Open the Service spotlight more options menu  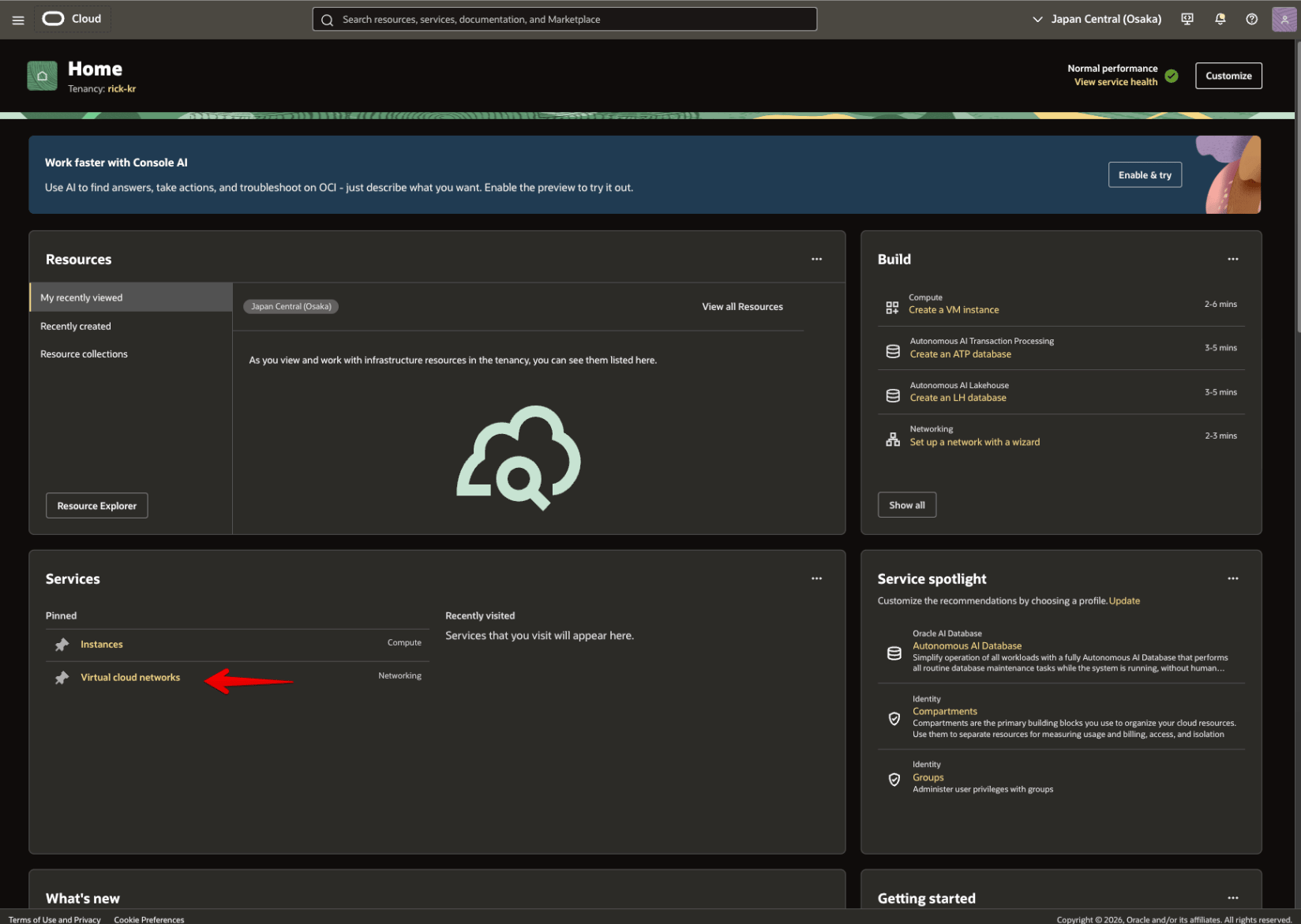click(x=1233, y=578)
